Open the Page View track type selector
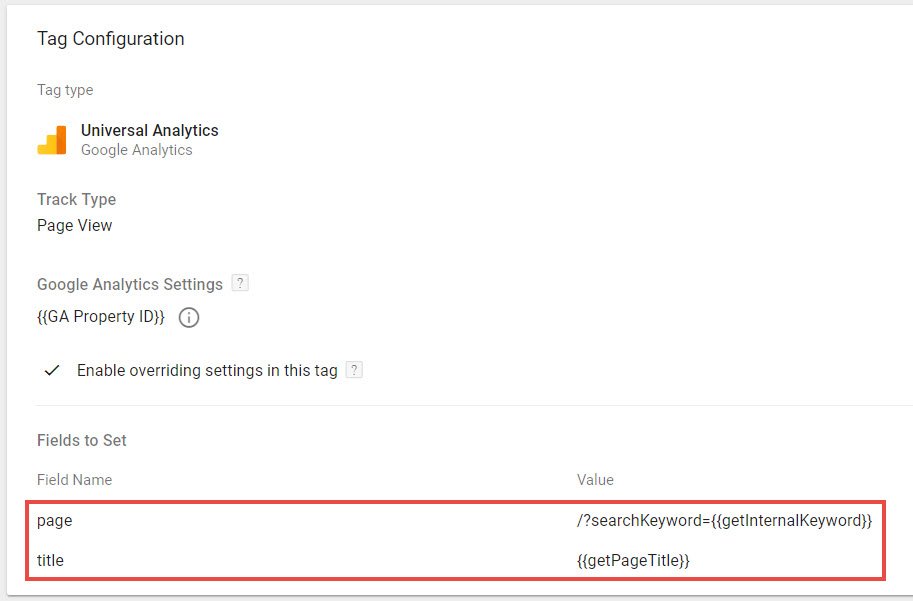Image resolution: width=913 pixels, height=601 pixels. pyautogui.click(x=75, y=226)
